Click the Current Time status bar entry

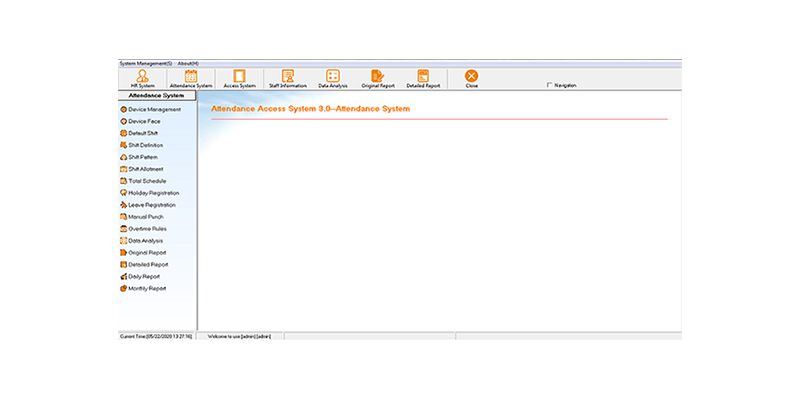click(156, 337)
